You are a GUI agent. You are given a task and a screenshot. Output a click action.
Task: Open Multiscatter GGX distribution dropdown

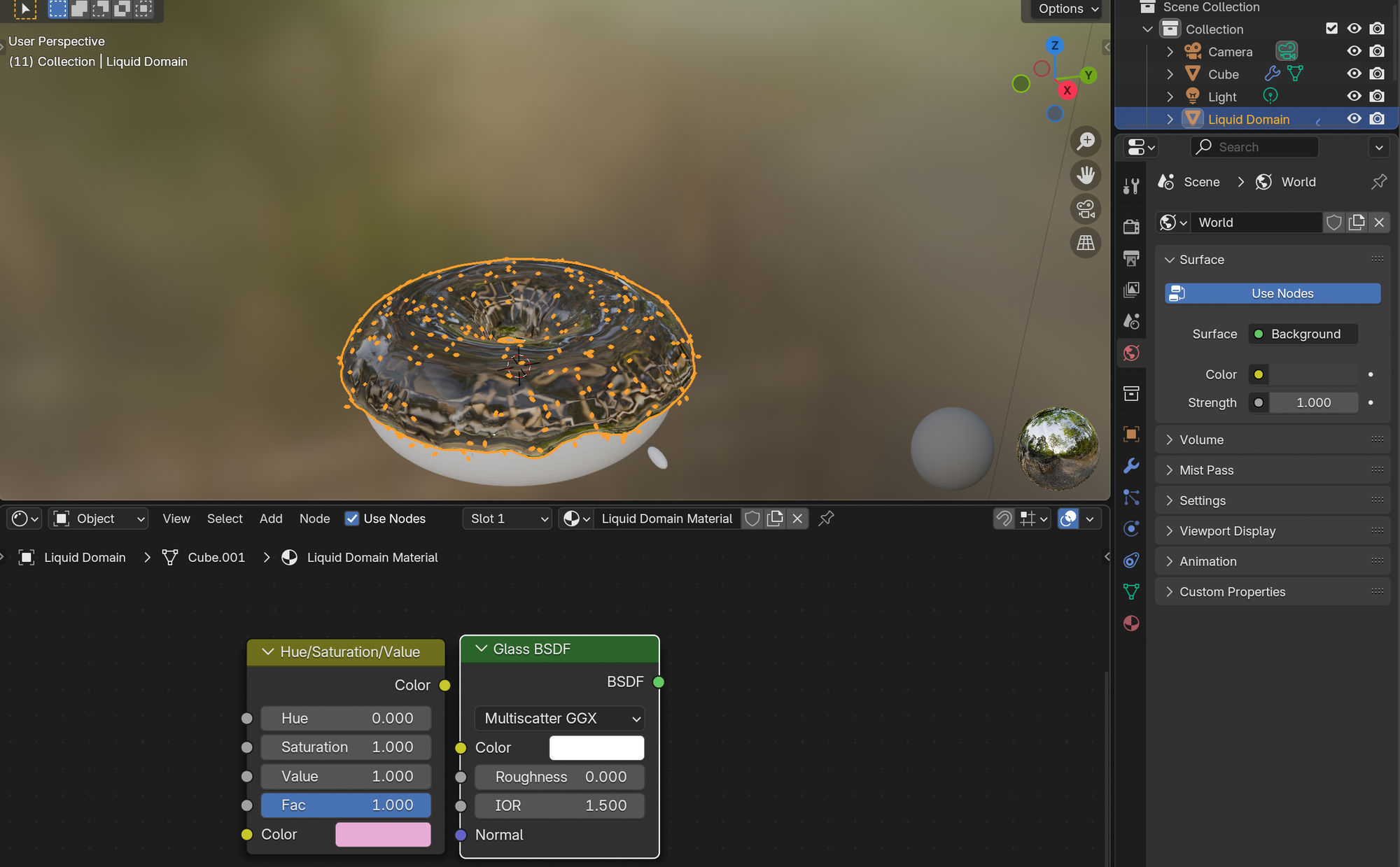point(559,719)
